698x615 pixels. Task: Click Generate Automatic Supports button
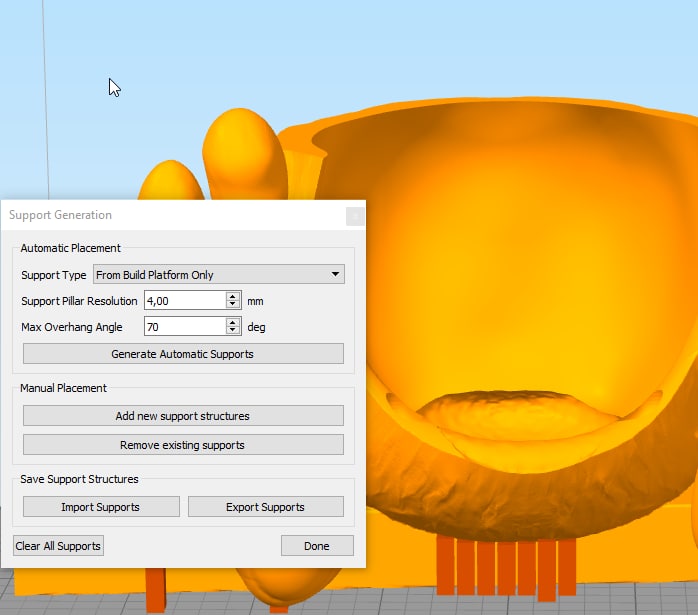183,354
